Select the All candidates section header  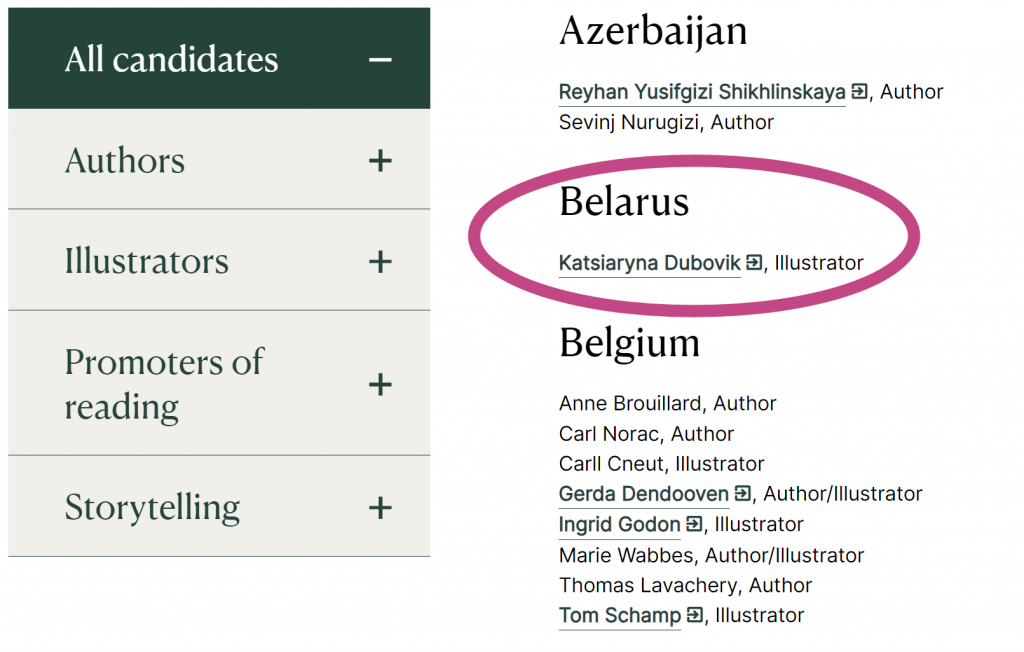point(171,60)
